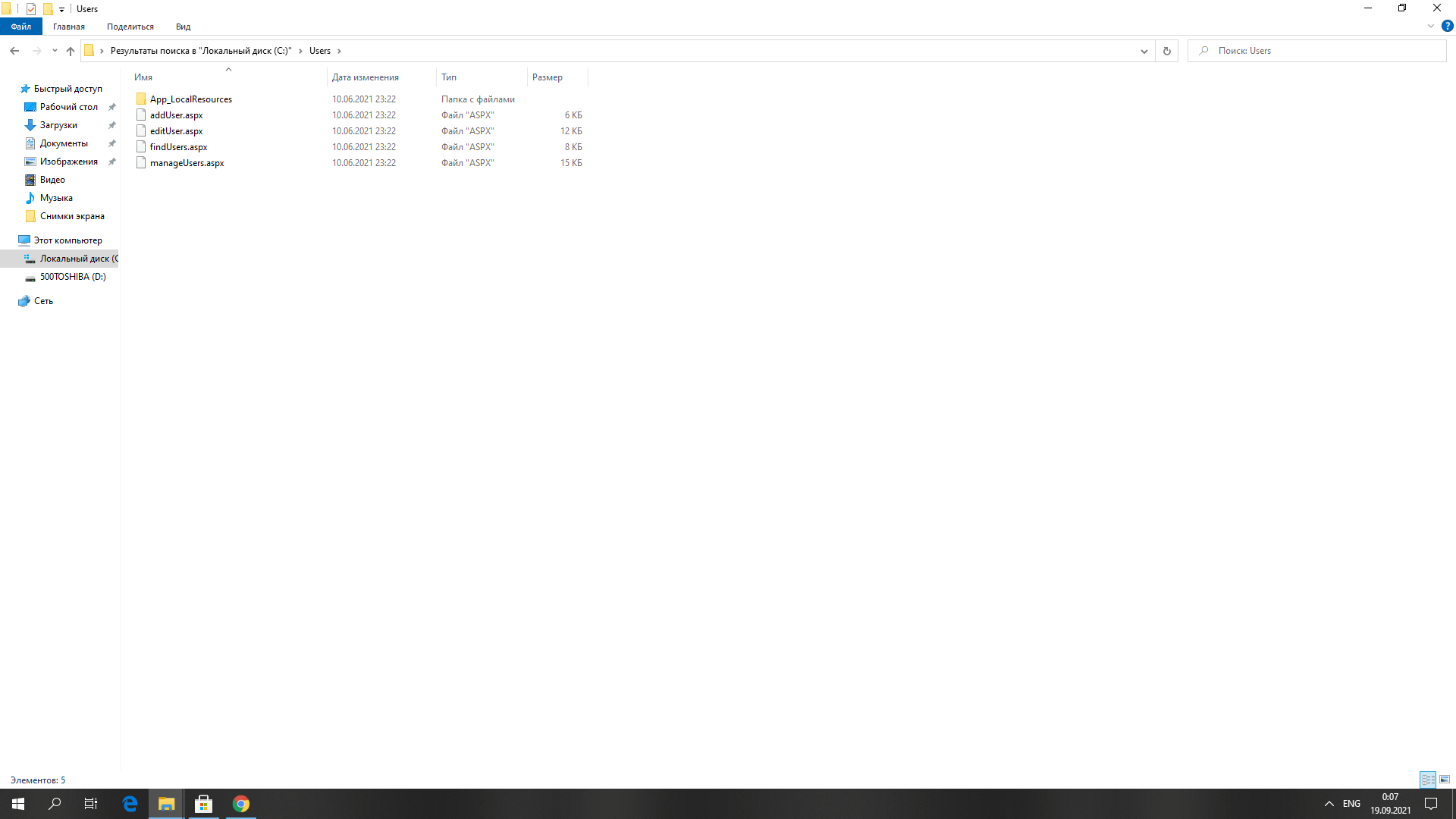Navigate up one directory level
This screenshot has height=819, width=1456.
71,50
